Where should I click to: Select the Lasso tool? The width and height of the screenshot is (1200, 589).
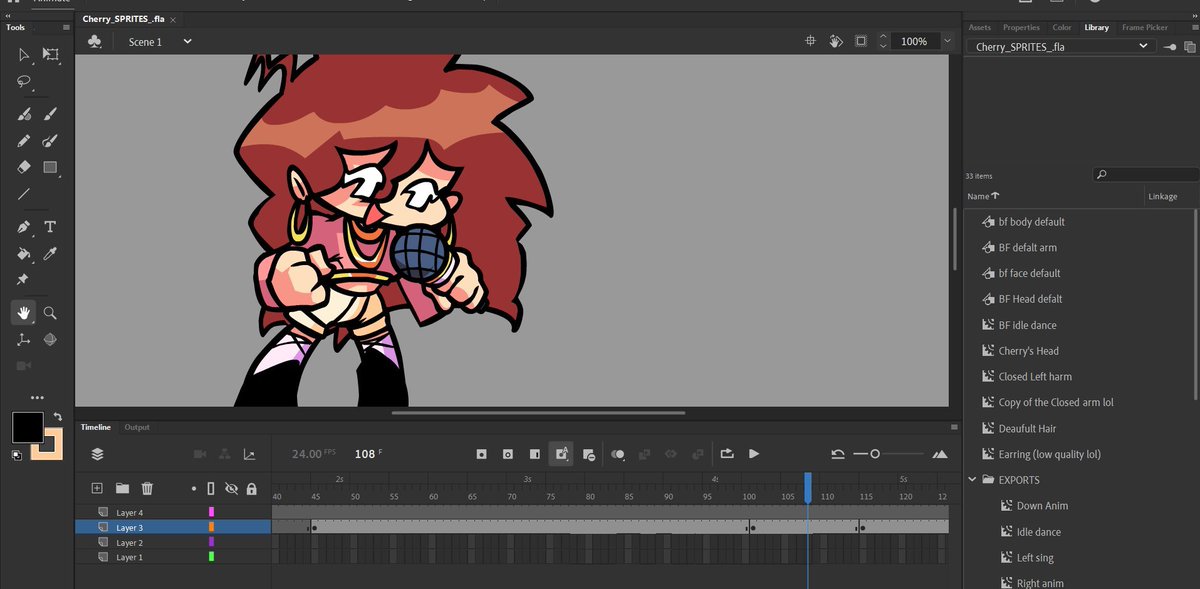click(24, 82)
